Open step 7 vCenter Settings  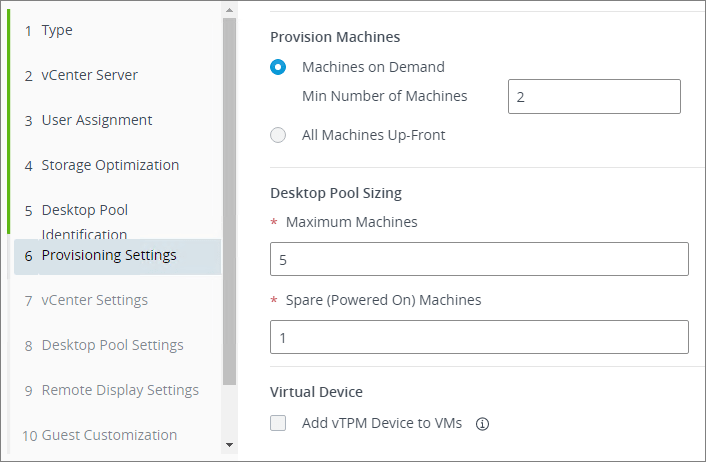coord(94,300)
